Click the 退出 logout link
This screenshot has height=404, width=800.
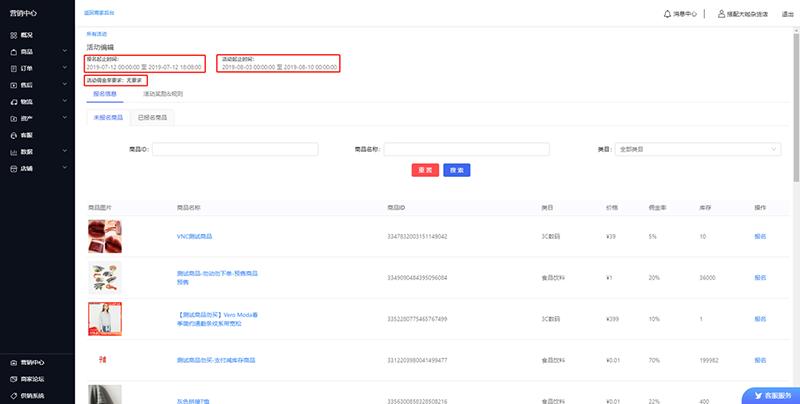tap(787, 14)
